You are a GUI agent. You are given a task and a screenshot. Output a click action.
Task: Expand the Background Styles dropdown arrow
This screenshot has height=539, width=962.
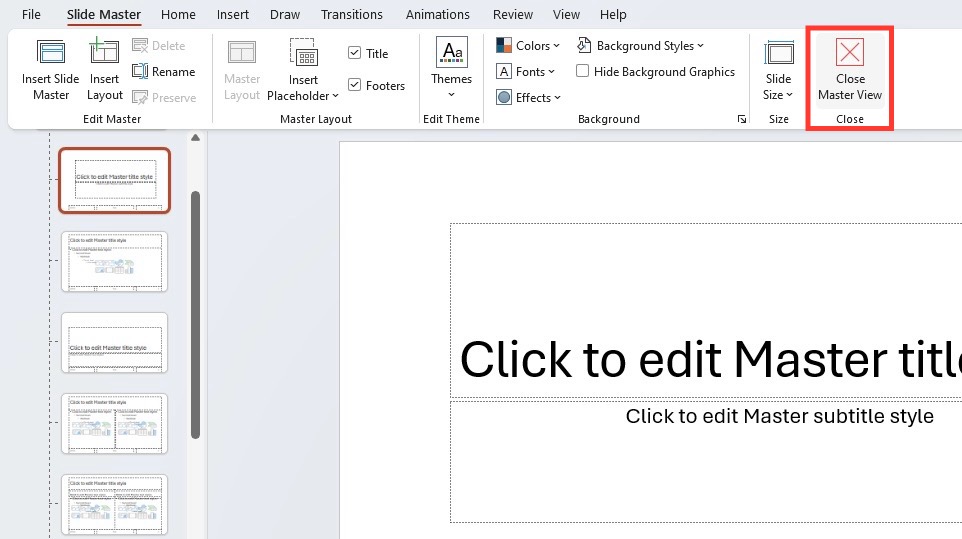click(x=701, y=46)
